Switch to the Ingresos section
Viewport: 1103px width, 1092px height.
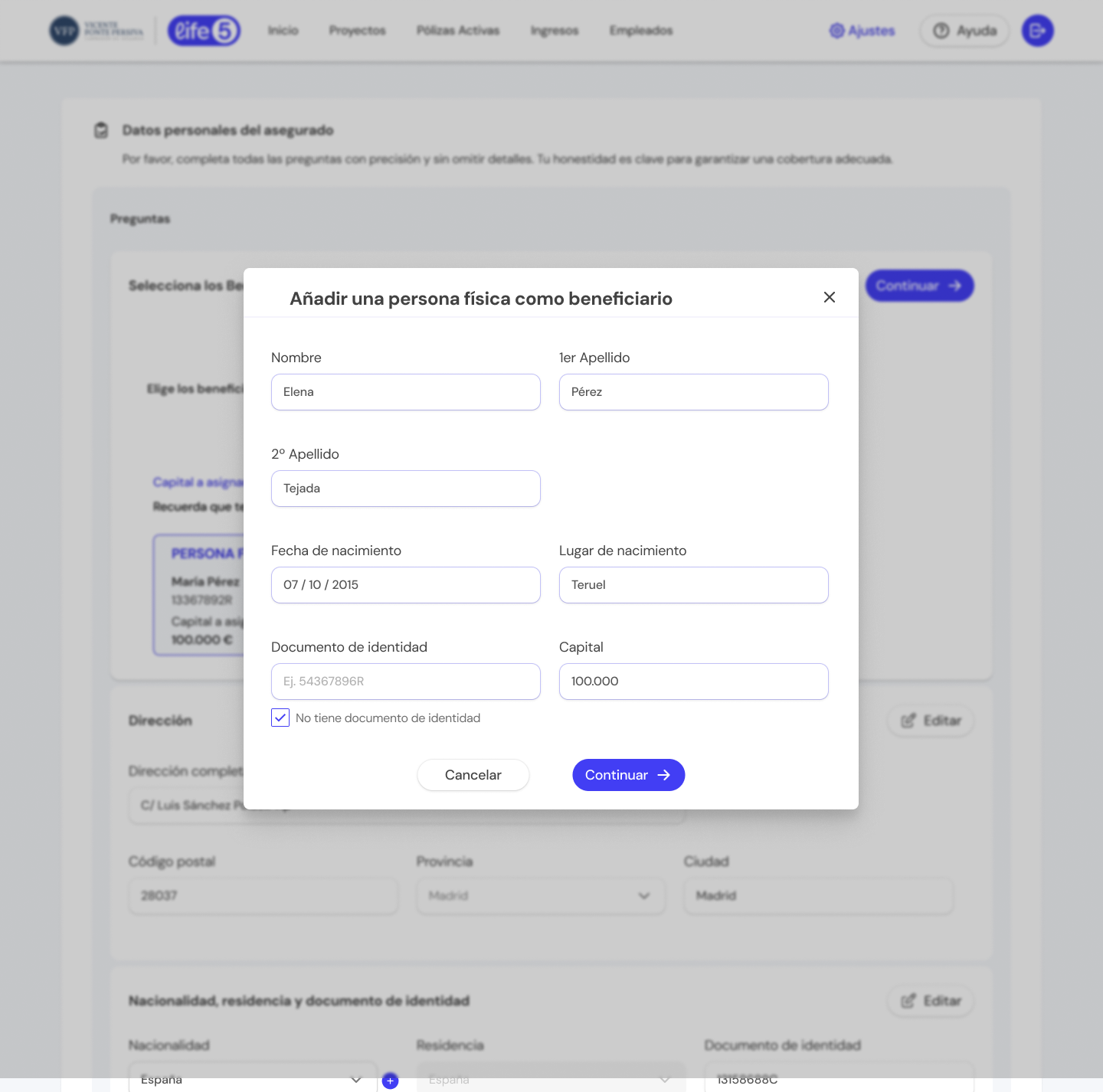coord(555,31)
